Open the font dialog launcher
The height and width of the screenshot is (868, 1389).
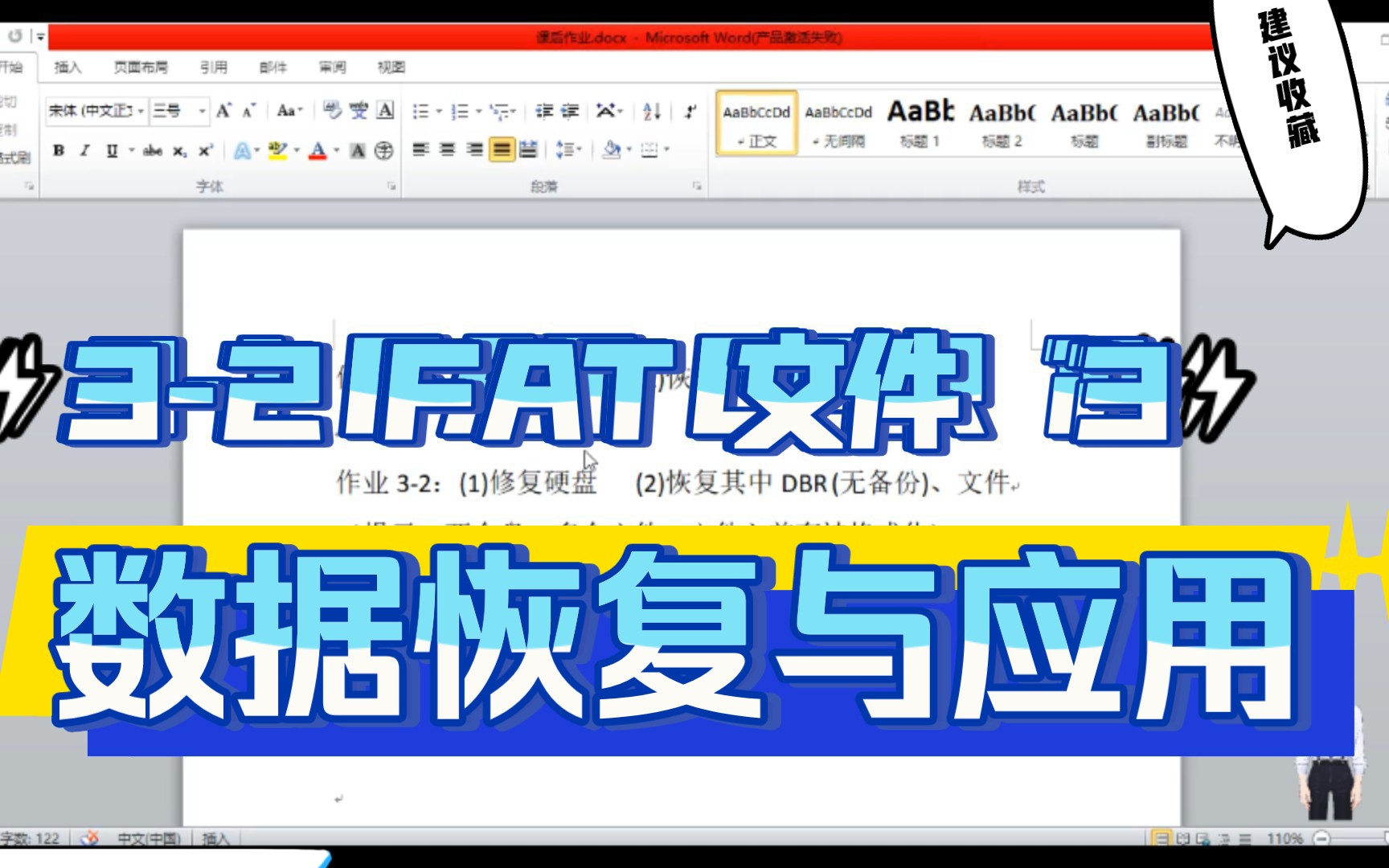point(391,186)
